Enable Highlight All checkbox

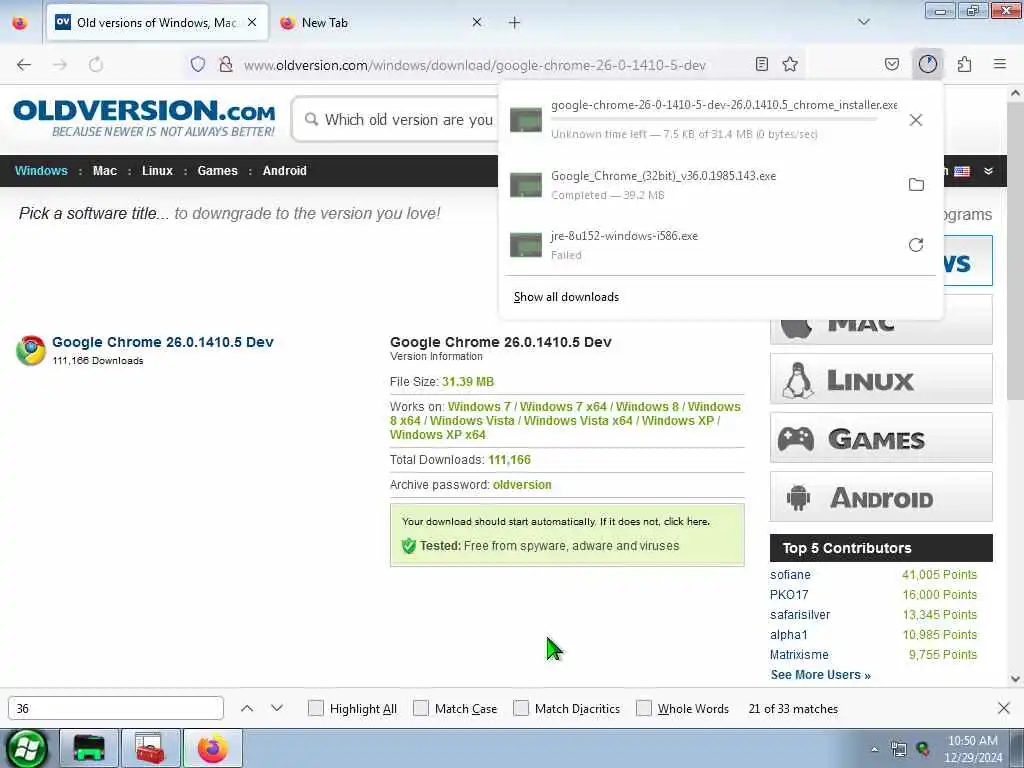(x=315, y=708)
